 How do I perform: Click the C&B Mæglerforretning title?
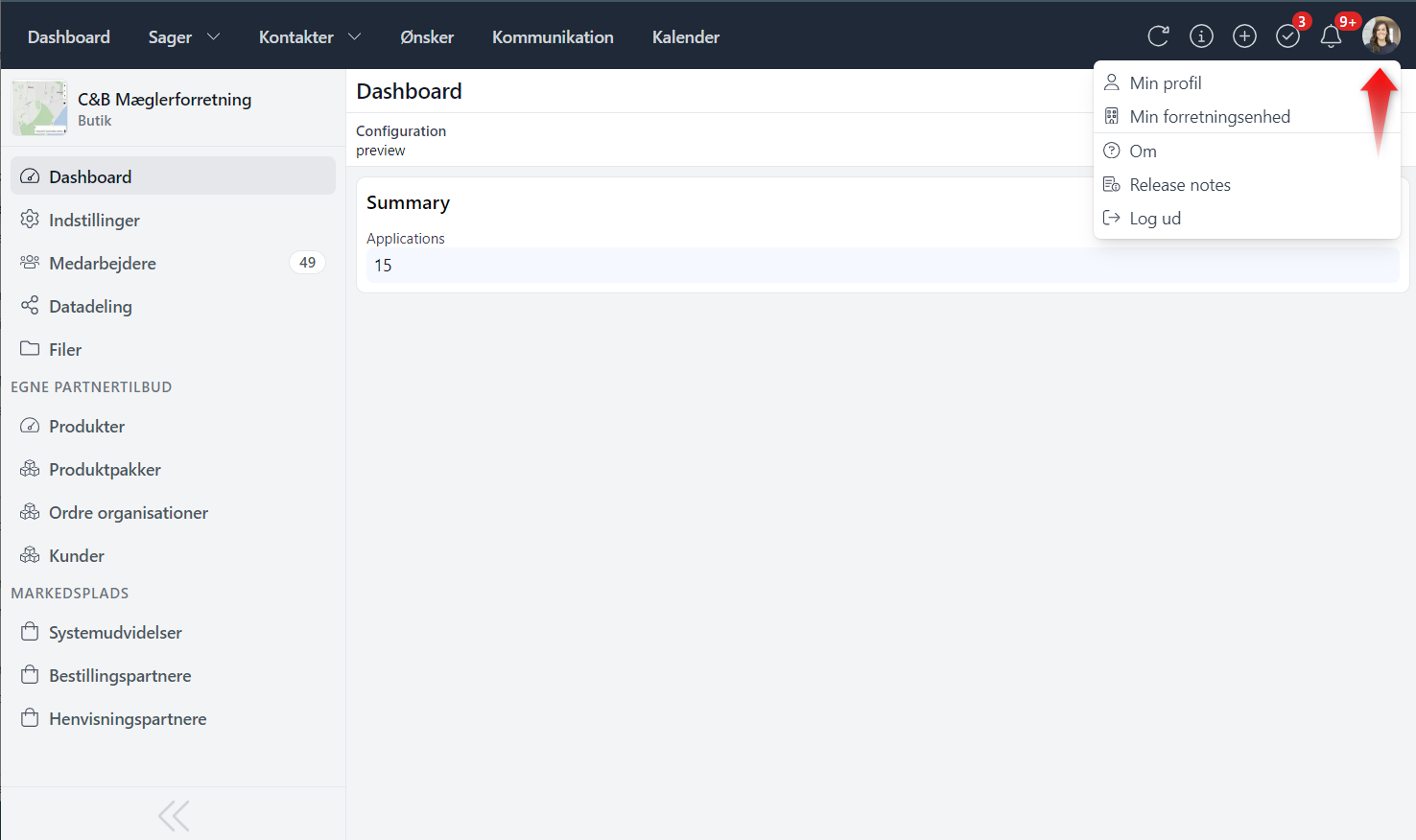pos(164,99)
